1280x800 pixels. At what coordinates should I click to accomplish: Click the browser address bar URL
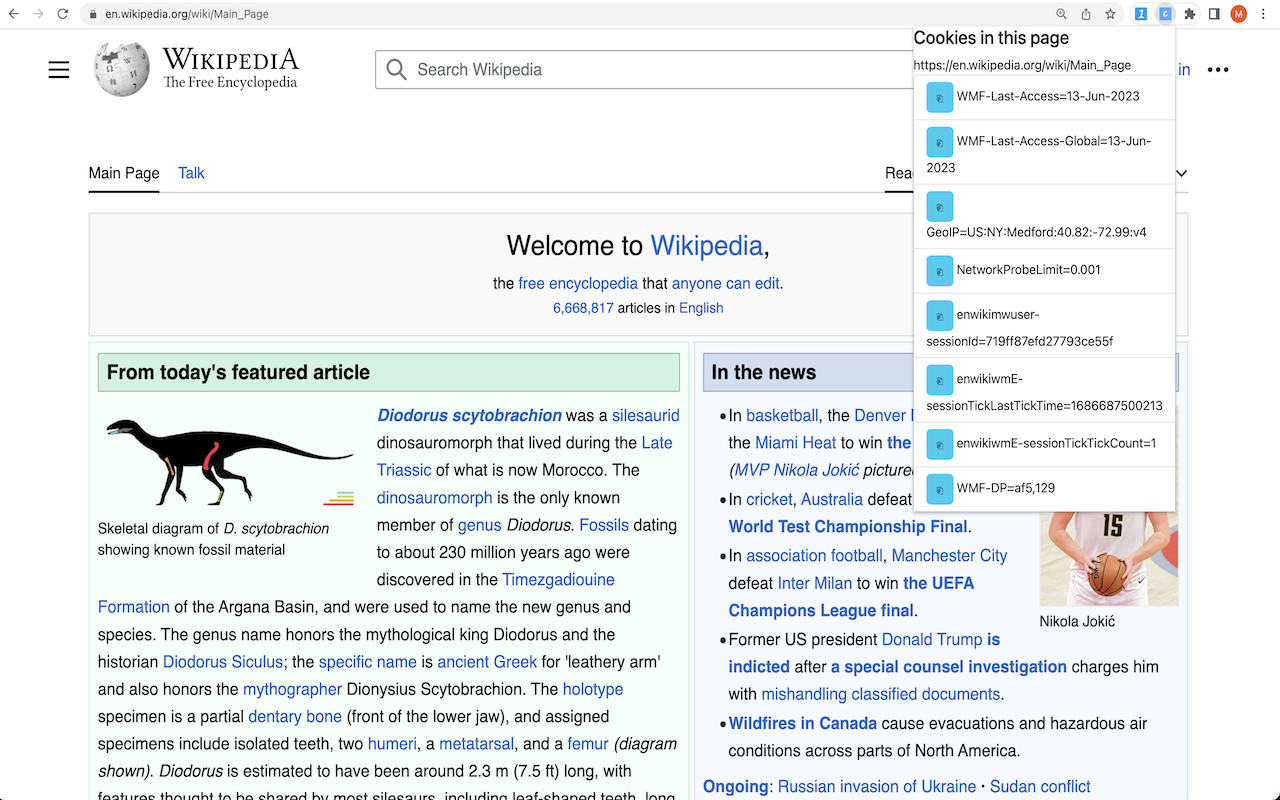(x=186, y=14)
